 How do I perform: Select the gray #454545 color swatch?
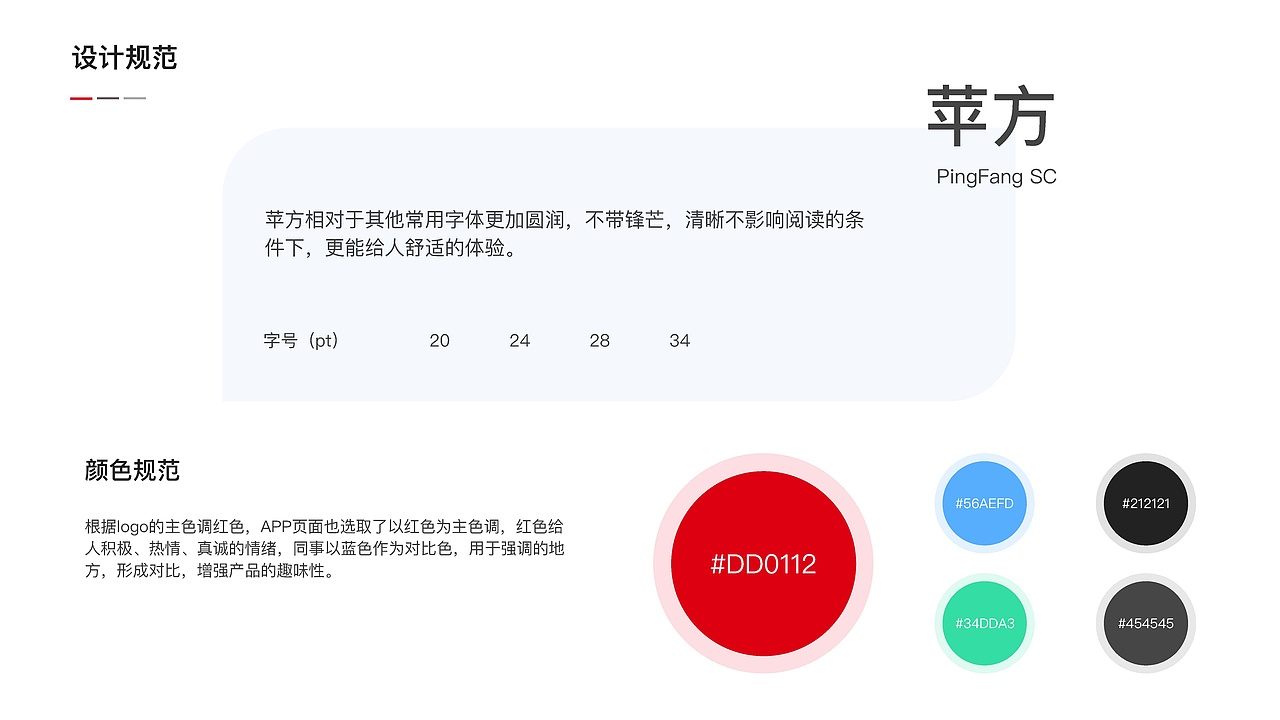click(x=1145, y=623)
